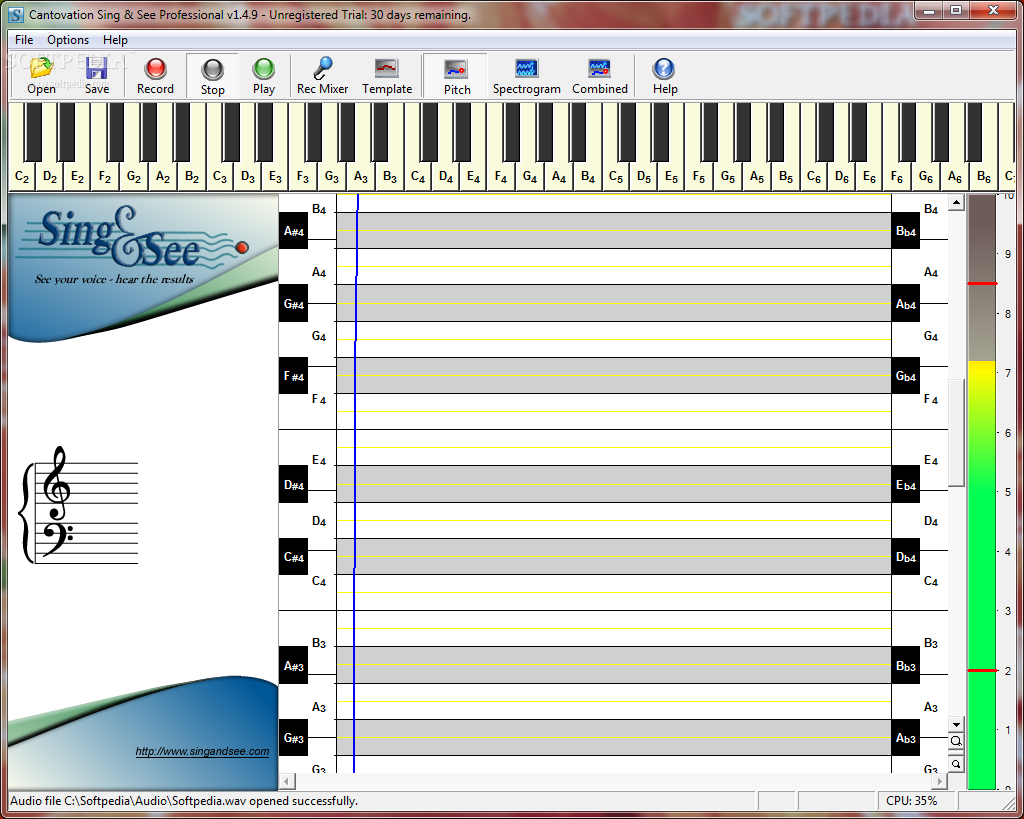
Task: Play audio with green Play button
Action: click(264, 76)
